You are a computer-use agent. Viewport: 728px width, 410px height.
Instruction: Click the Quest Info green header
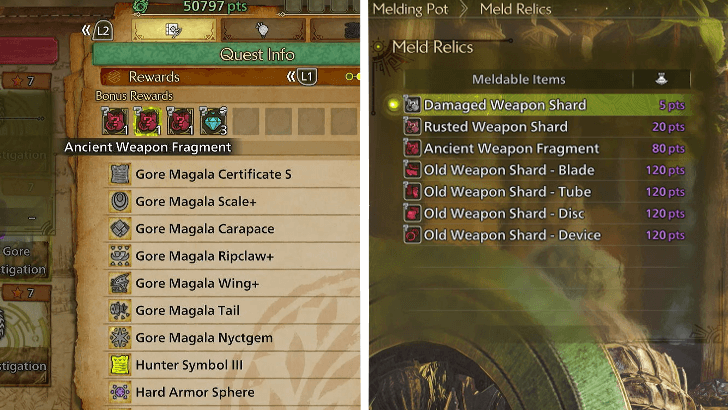(x=227, y=54)
